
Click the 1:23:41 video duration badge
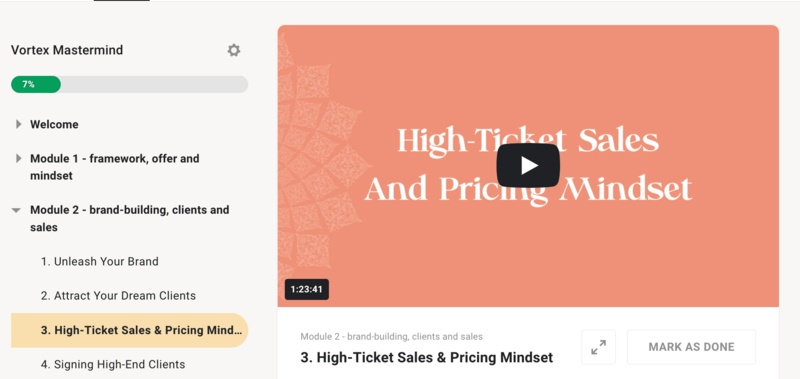[x=307, y=289]
